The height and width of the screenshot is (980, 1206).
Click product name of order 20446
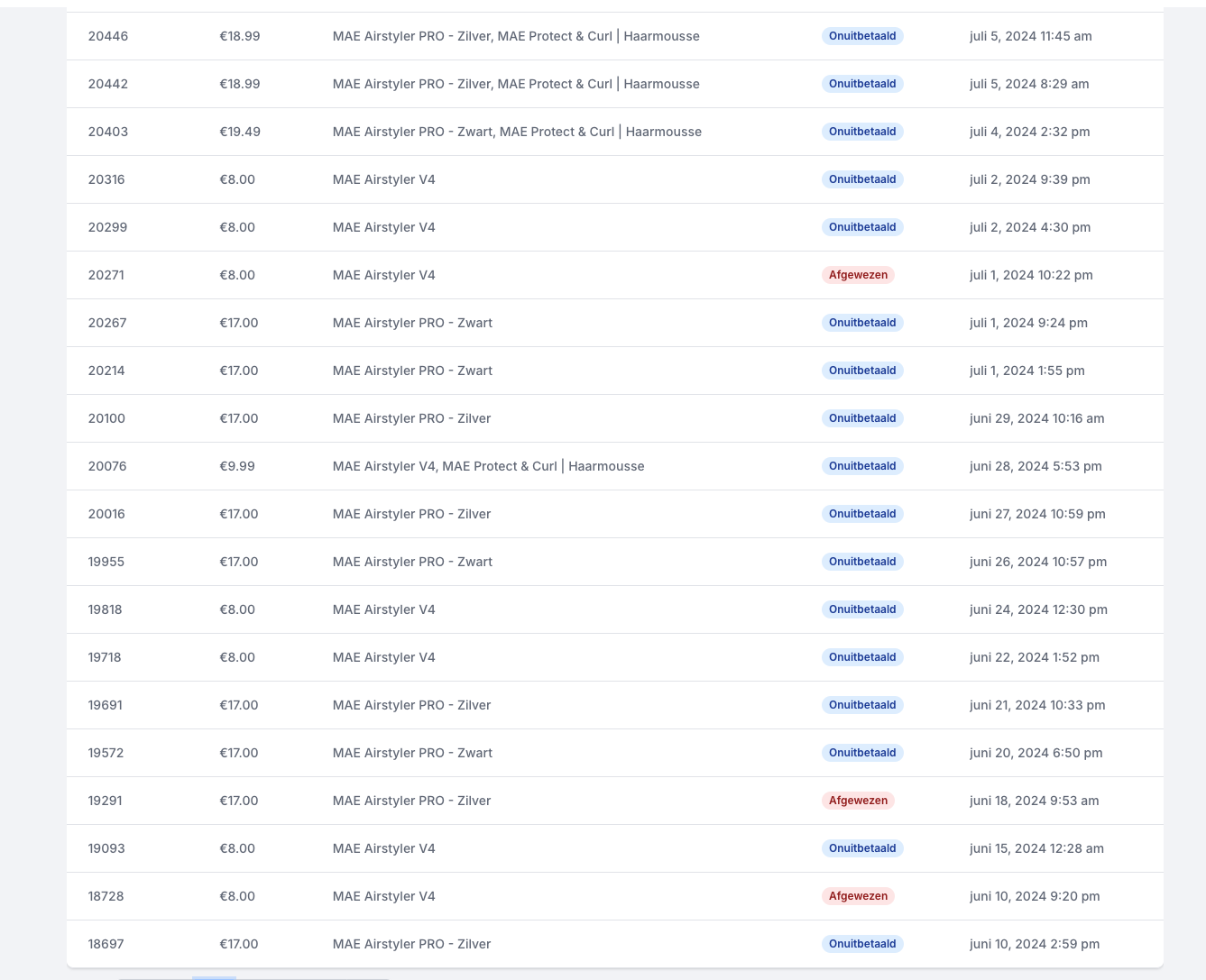click(516, 36)
